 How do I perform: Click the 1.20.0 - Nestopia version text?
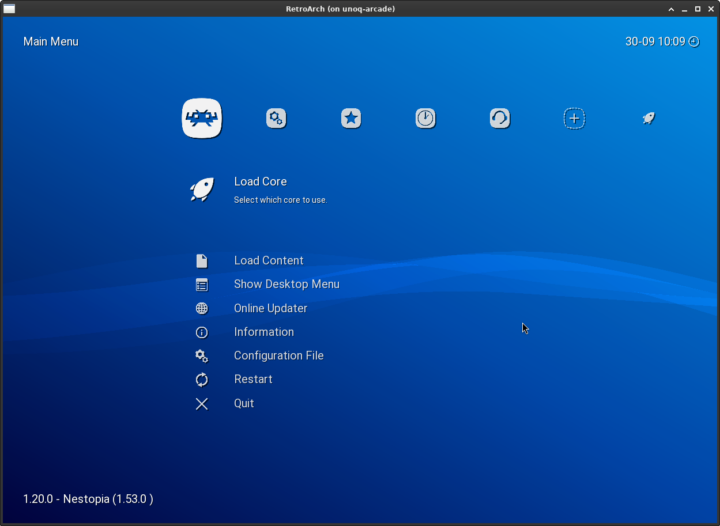click(88, 499)
